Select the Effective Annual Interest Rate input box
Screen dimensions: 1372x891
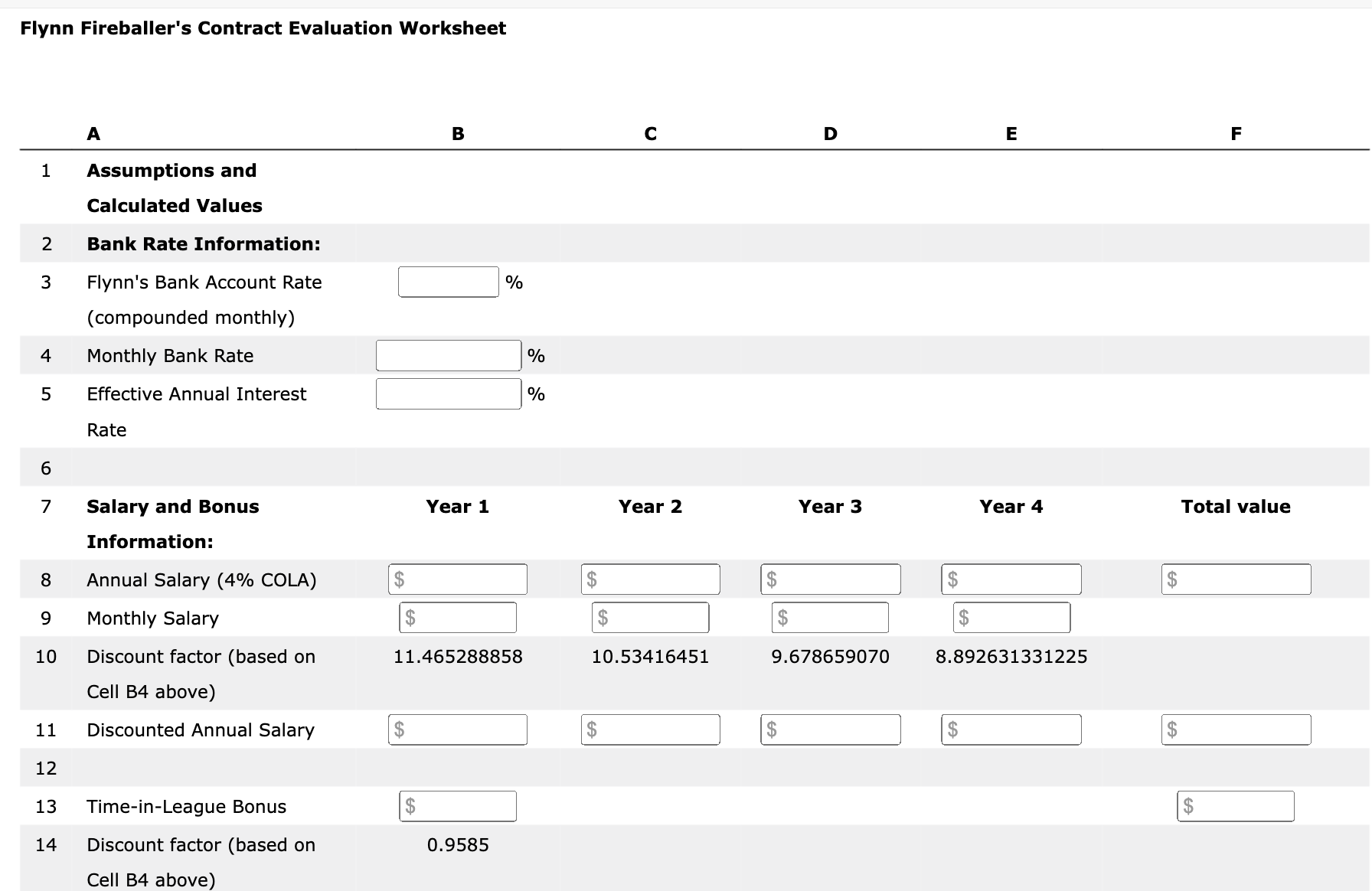pyautogui.click(x=448, y=393)
